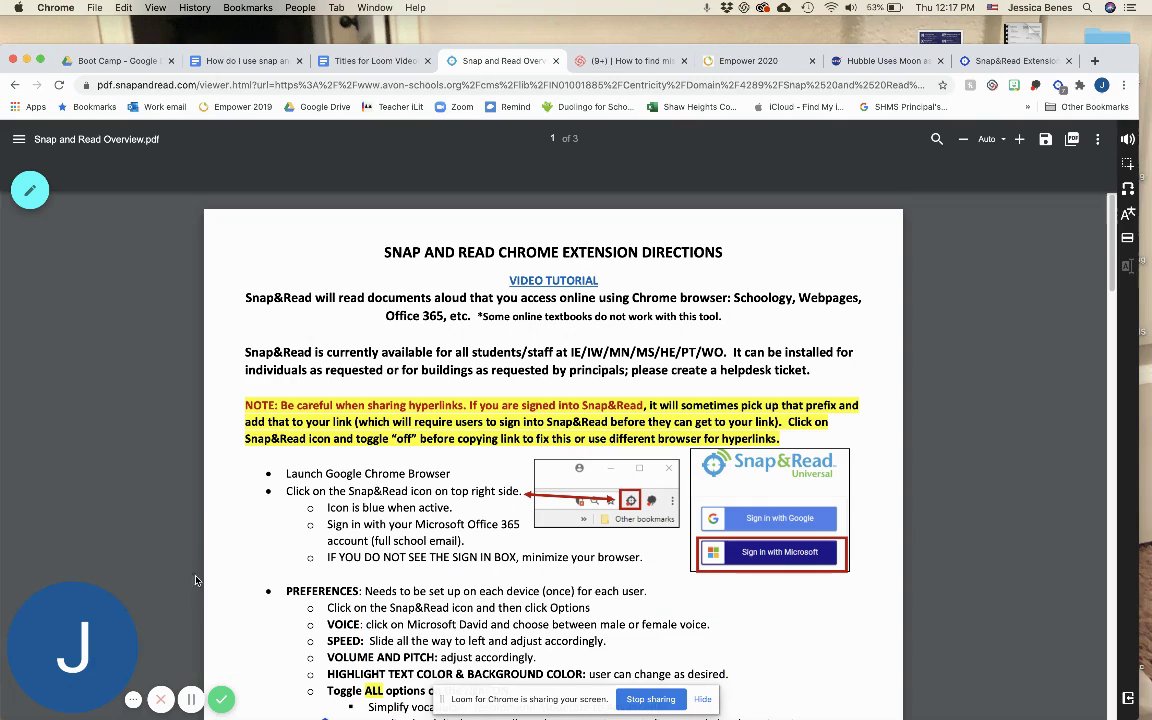Screen dimensions: 1152x720
Task: Click the PDF page number field
Action: click(552, 138)
